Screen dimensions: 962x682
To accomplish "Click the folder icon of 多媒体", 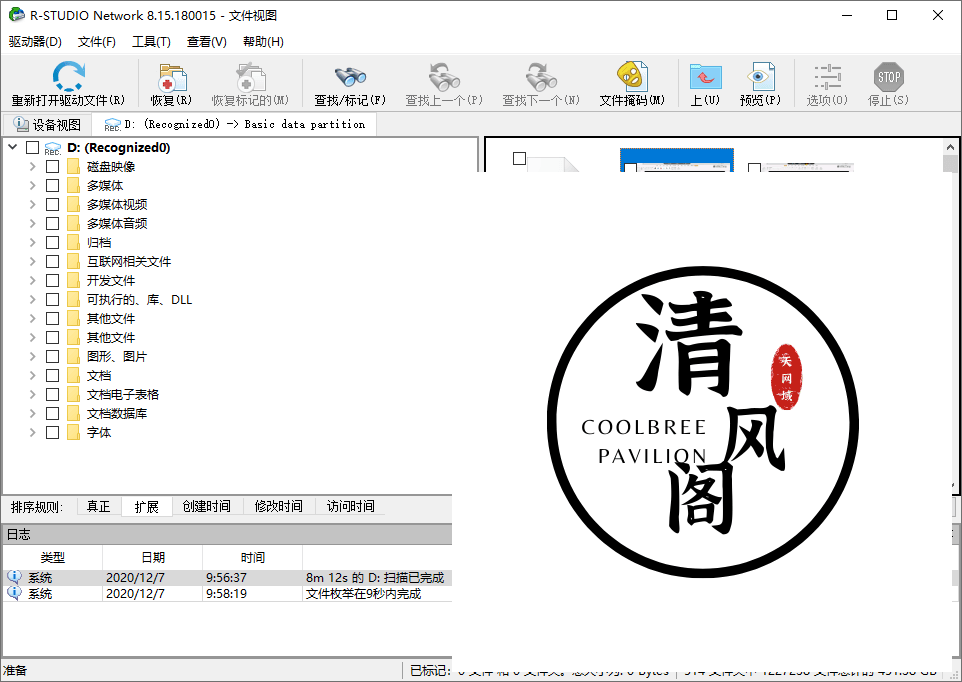I will pyautogui.click(x=74, y=185).
